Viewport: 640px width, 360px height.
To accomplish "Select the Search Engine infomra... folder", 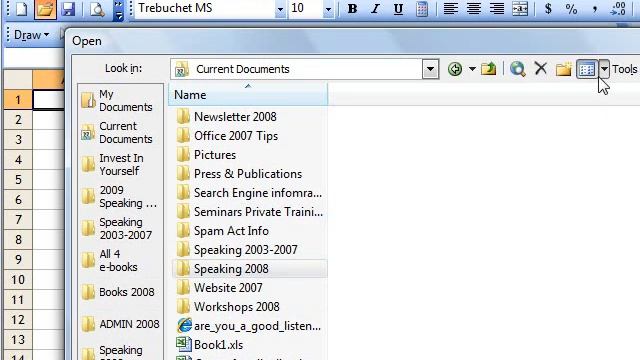I will [x=249, y=193].
